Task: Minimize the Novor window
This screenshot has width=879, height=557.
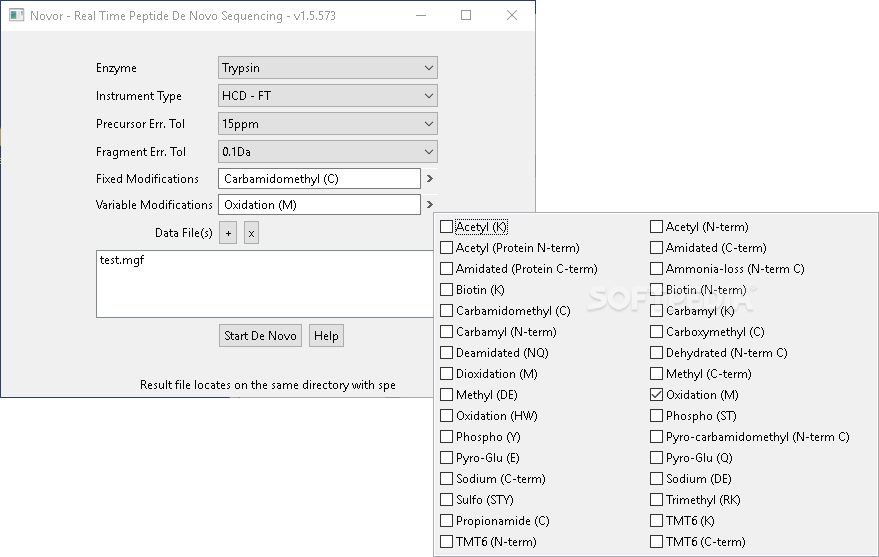Action: (421, 15)
